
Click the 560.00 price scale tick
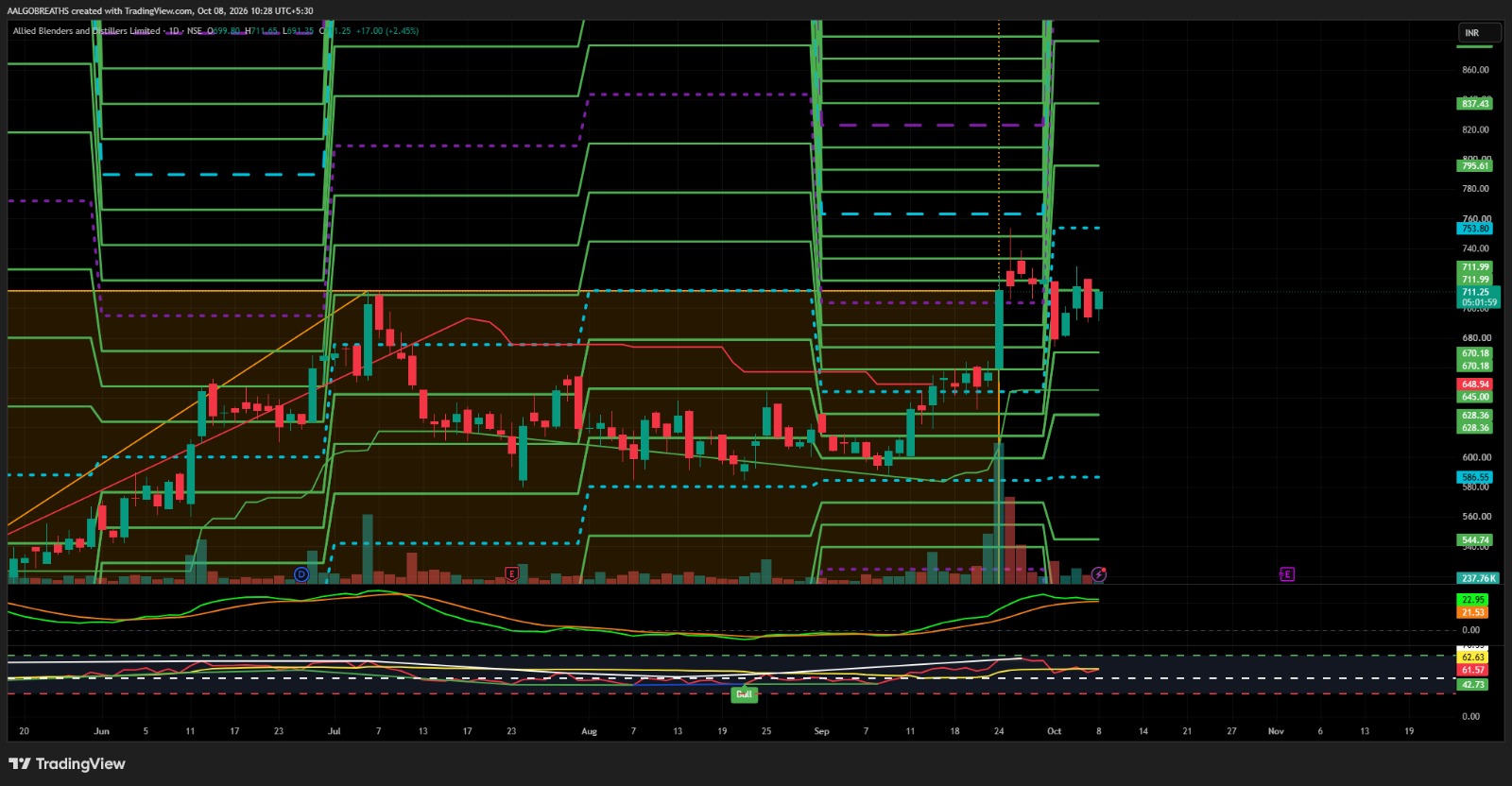(1475, 517)
